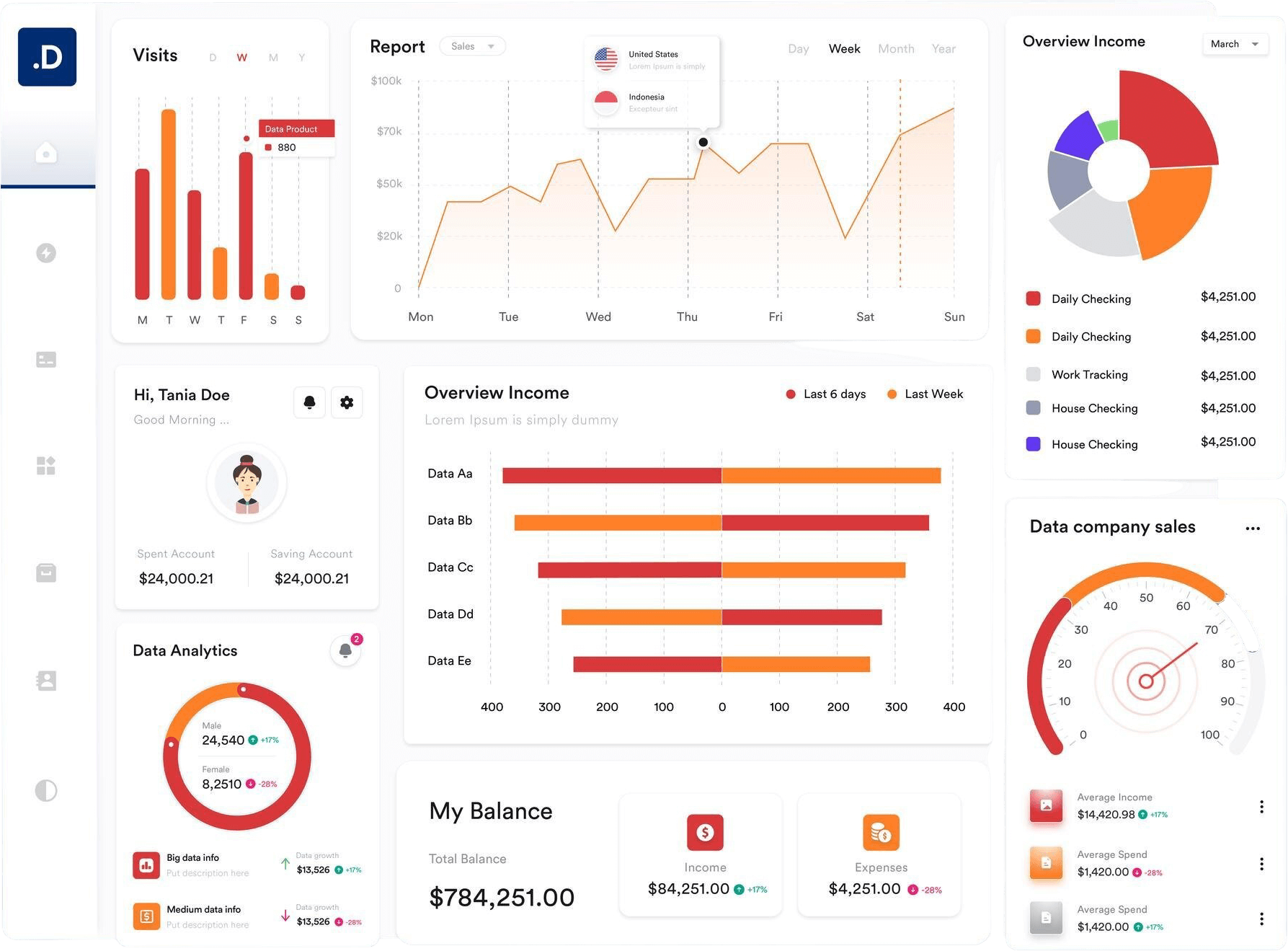Switch Report view to Day tab
The image size is (1288, 951).
798,49
